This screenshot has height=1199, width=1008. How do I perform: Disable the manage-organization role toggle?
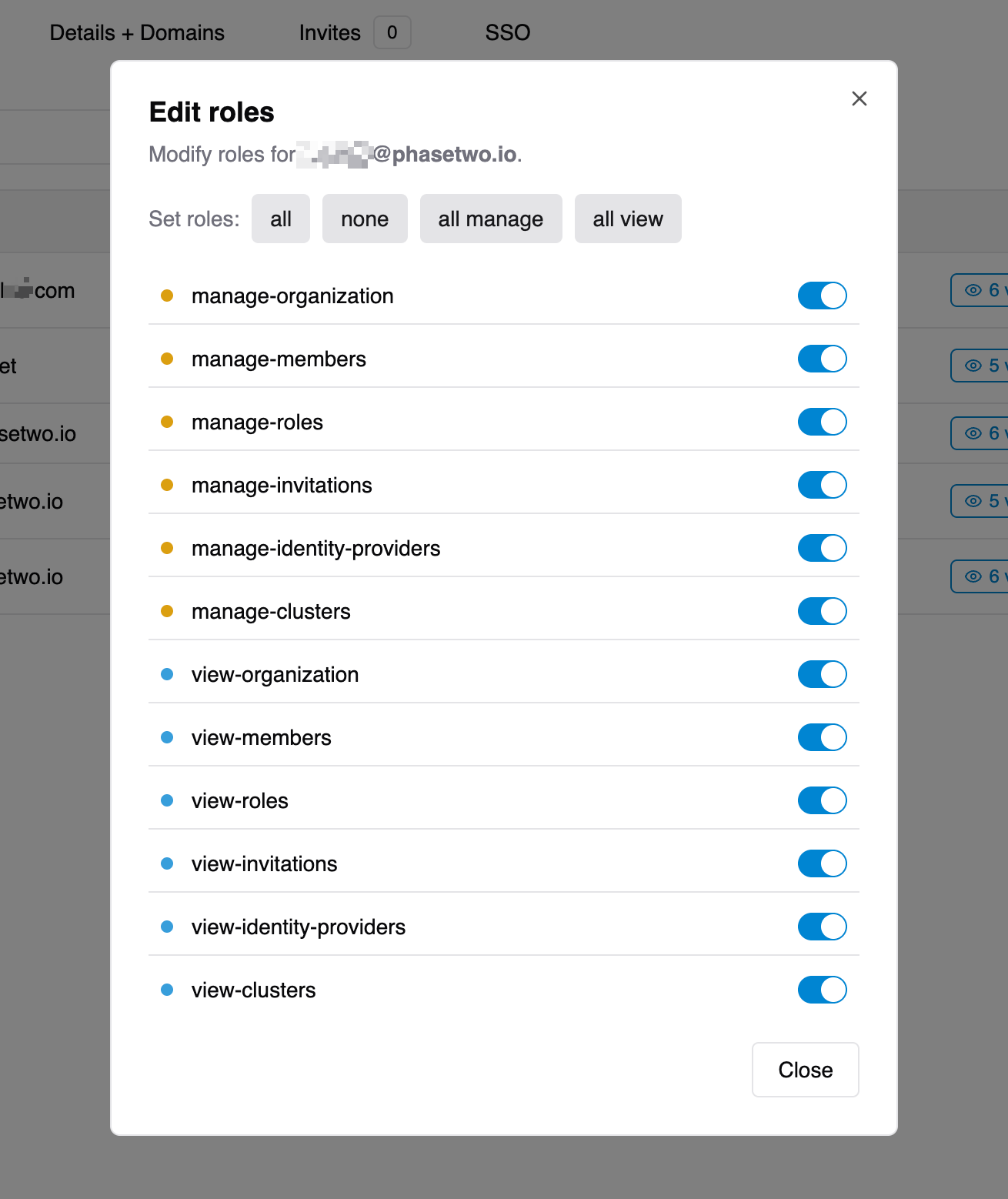[x=822, y=296]
